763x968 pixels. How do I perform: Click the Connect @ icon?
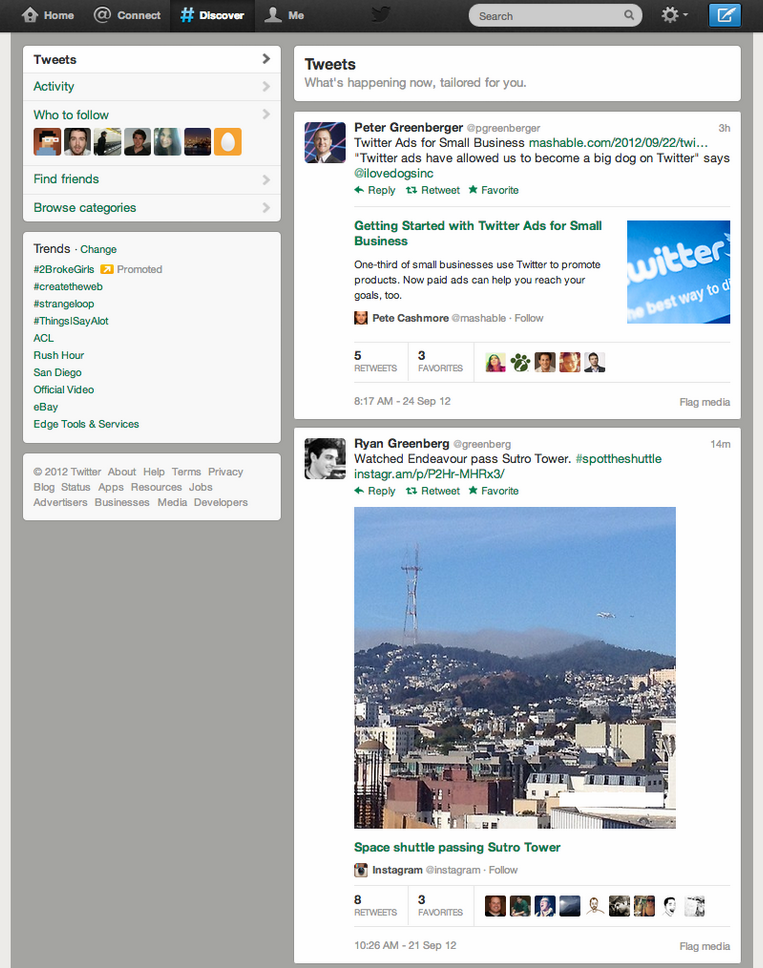pyautogui.click(x=102, y=15)
